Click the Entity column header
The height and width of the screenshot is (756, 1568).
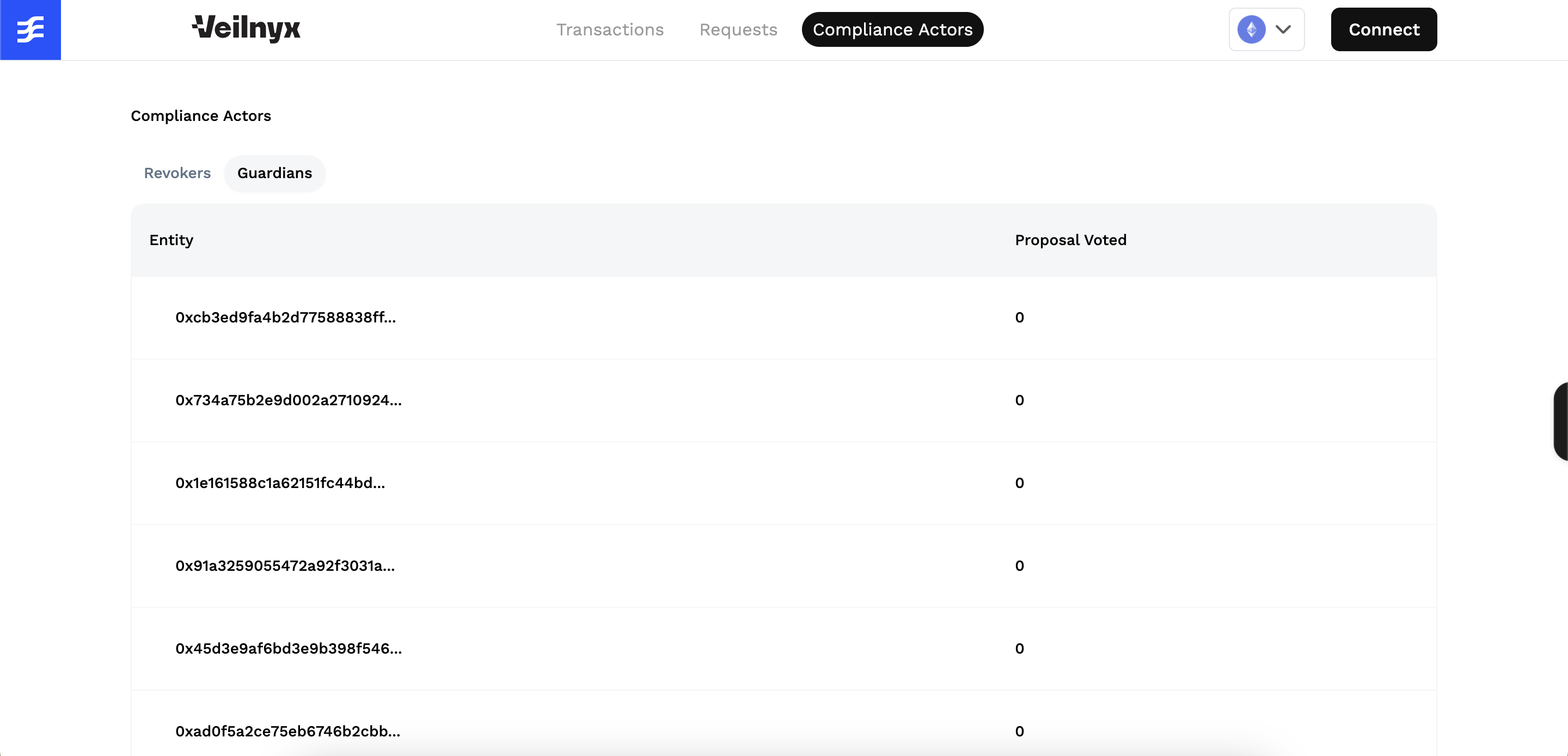click(x=171, y=240)
